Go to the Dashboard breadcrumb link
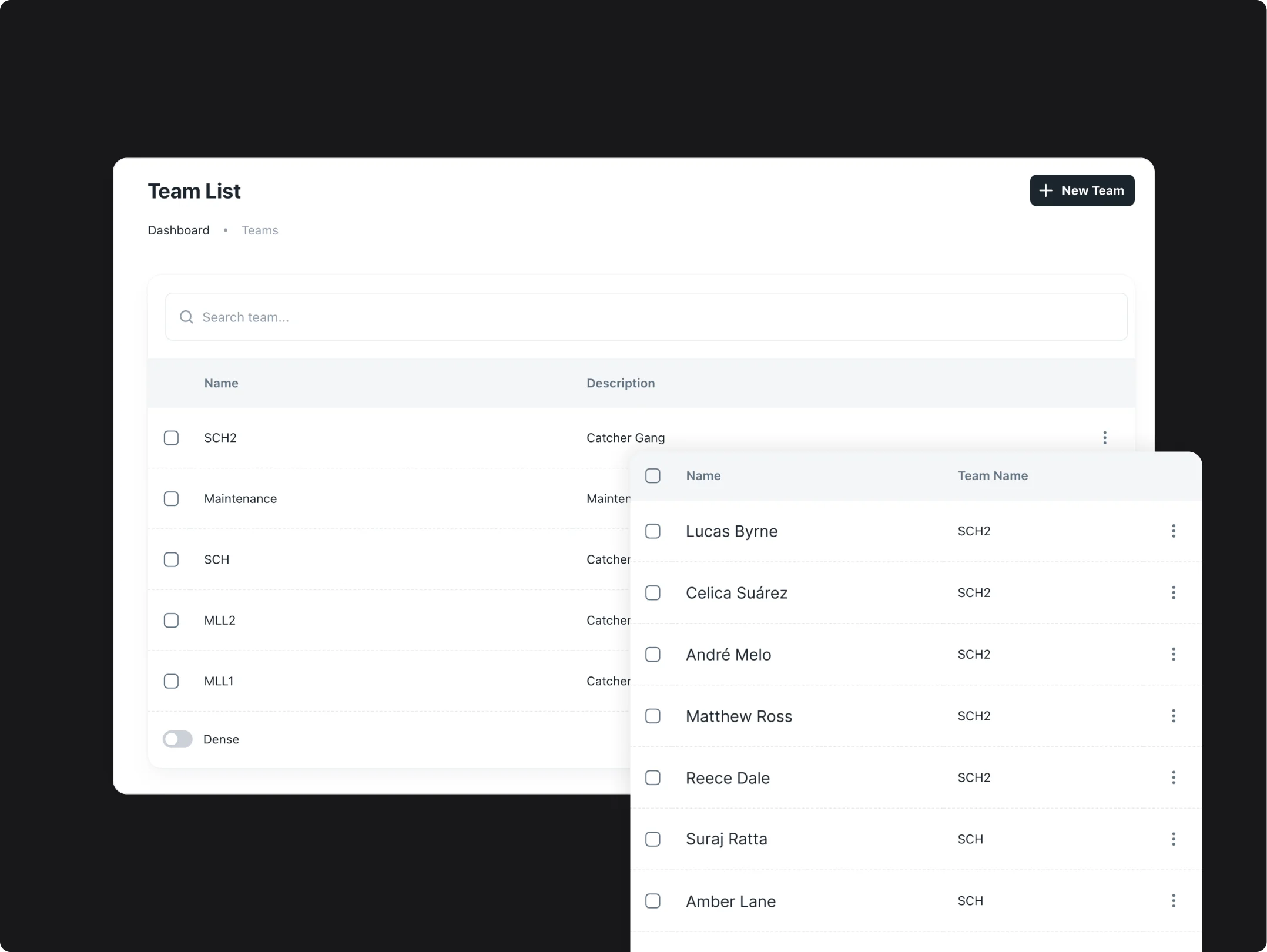 [x=178, y=230]
